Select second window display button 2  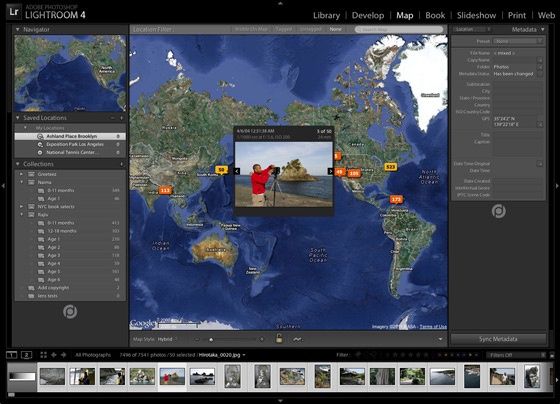coord(26,355)
